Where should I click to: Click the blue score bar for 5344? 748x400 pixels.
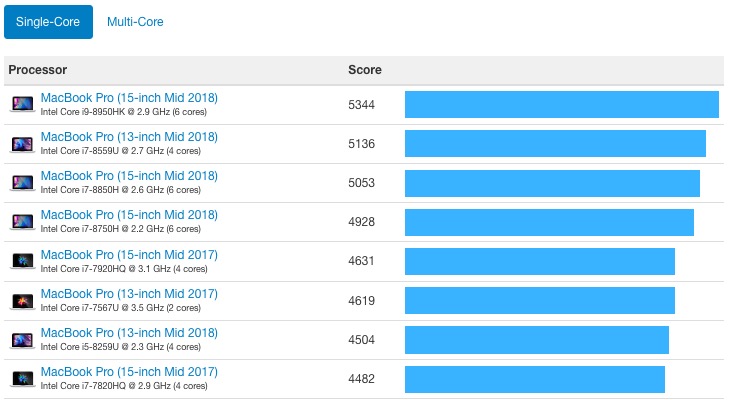point(561,105)
